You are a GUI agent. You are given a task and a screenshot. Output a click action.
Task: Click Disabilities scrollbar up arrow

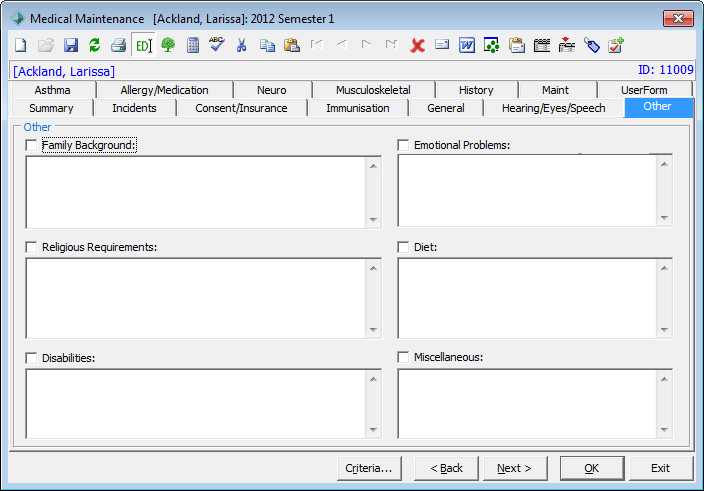click(374, 379)
